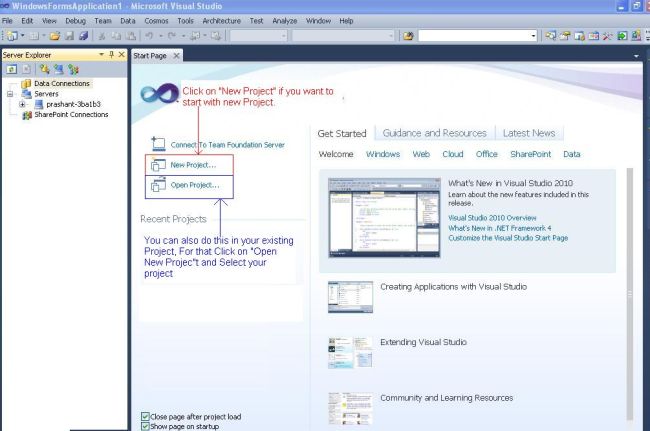Toggle Close page after project load checkbox
This screenshot has width=650, height=431.
[145, 416]
